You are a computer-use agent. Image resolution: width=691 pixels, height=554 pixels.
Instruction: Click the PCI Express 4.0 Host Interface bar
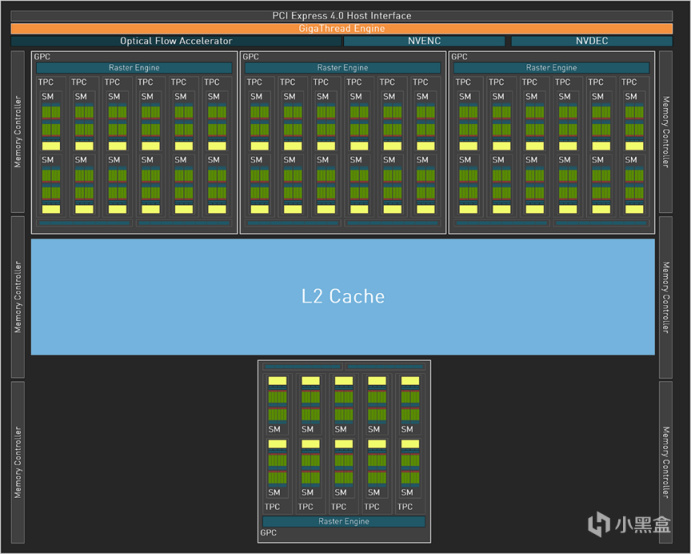(342, 16)
